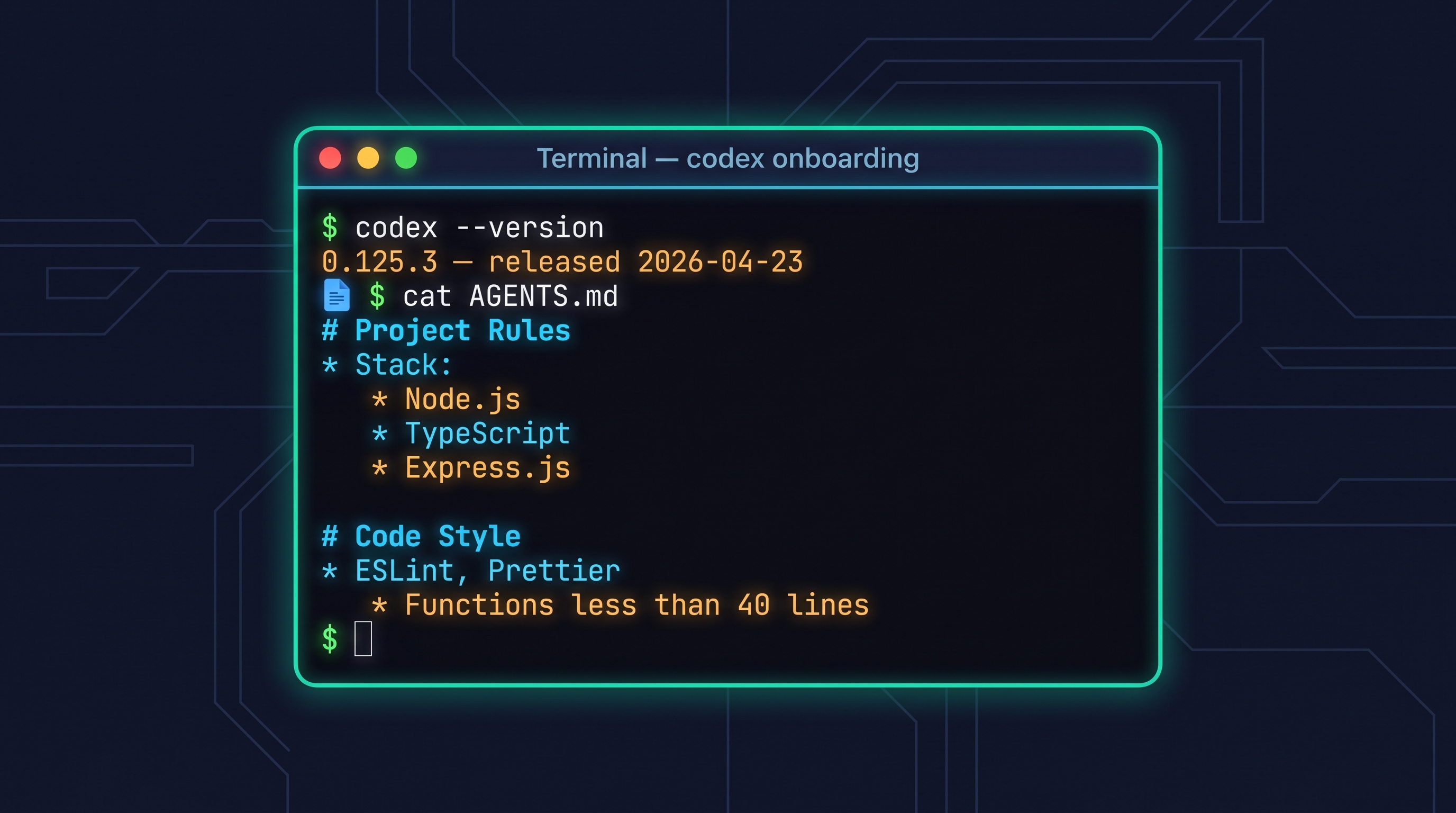Click the release date '2026-04-23' text
The height and width of the screenshot is (813, 1456).
[720, 263]
